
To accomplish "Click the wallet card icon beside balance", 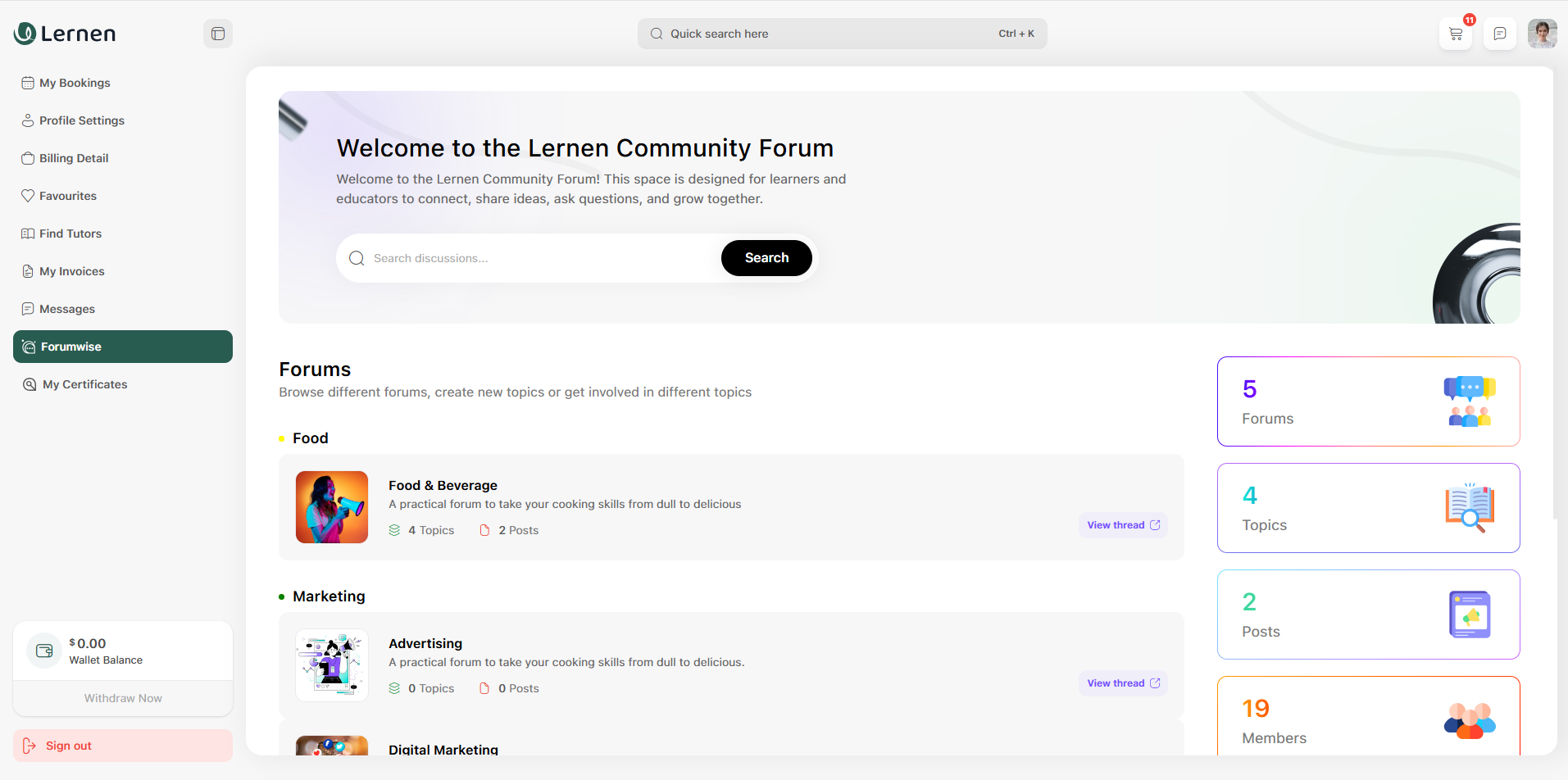I will coord(43,650).
